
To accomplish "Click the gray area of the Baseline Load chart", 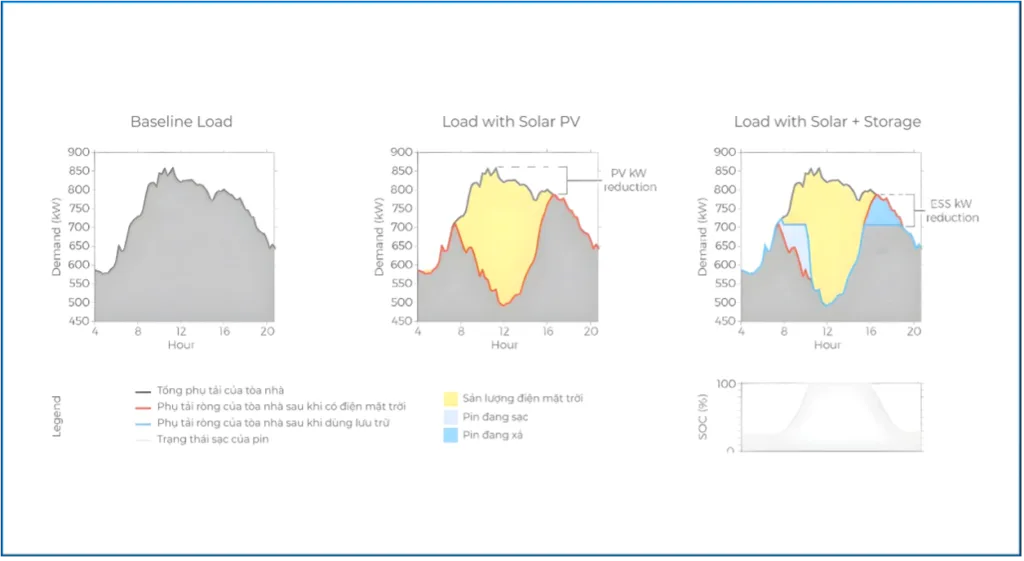I will click(180, 270).
